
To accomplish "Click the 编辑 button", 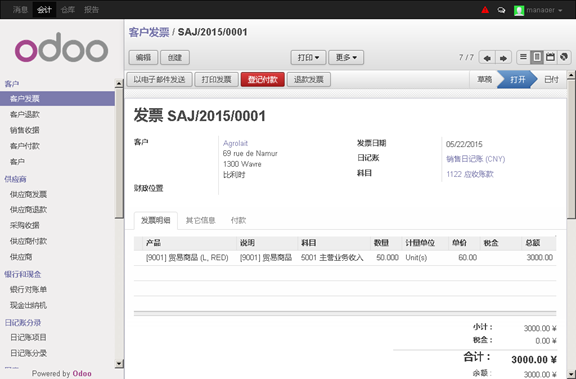I will click(x=143, y=58).
